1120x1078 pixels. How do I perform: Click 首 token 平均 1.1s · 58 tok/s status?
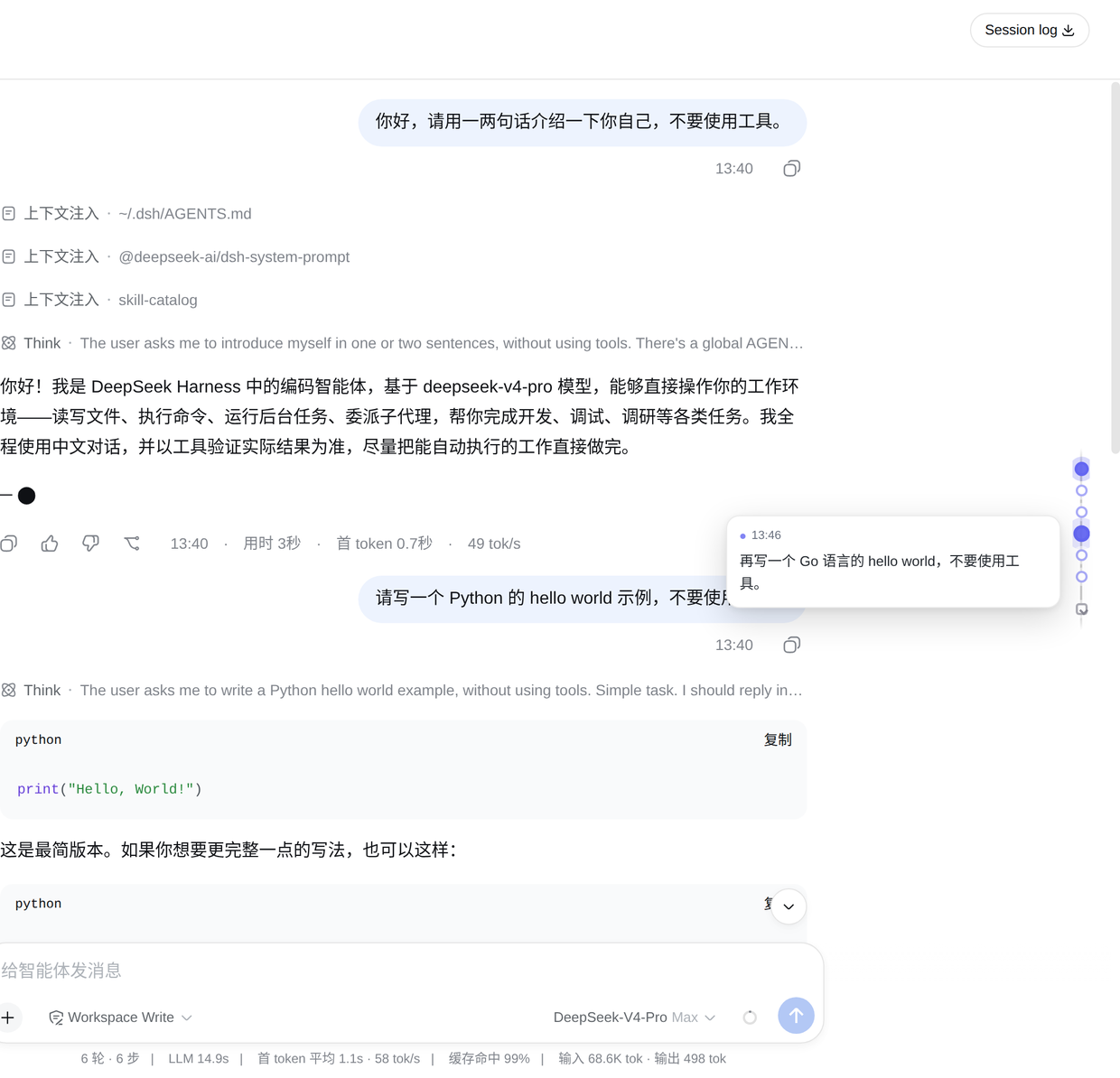tap(339, 1058)
